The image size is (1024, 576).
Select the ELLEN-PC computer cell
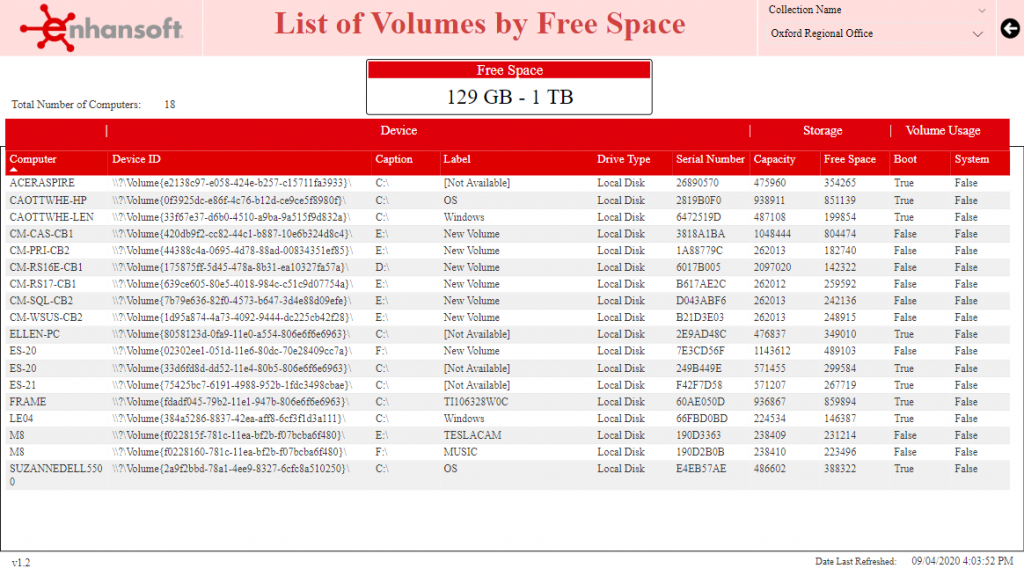(34, 334)
